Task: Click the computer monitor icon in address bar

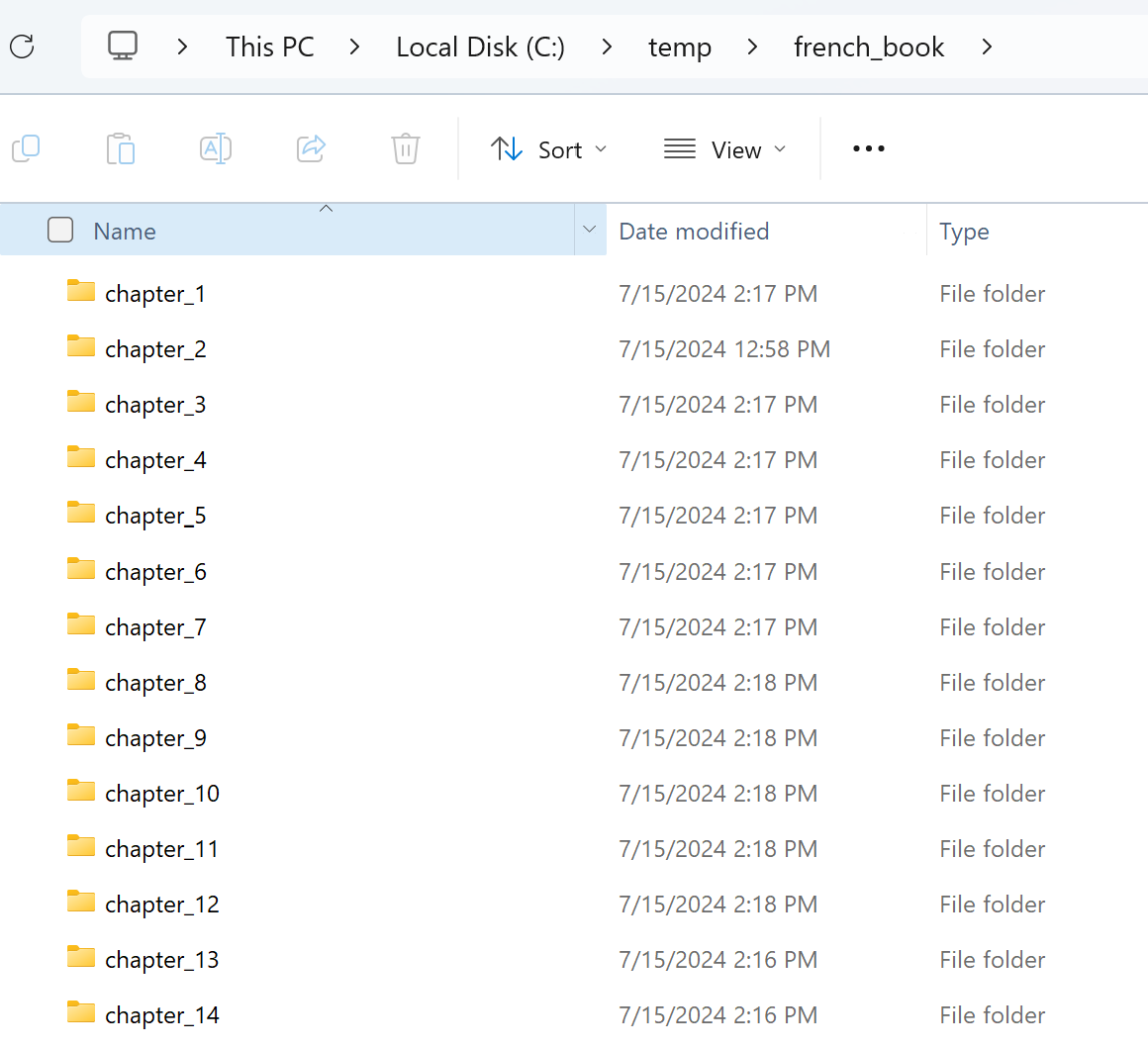Action: (123, 47)
